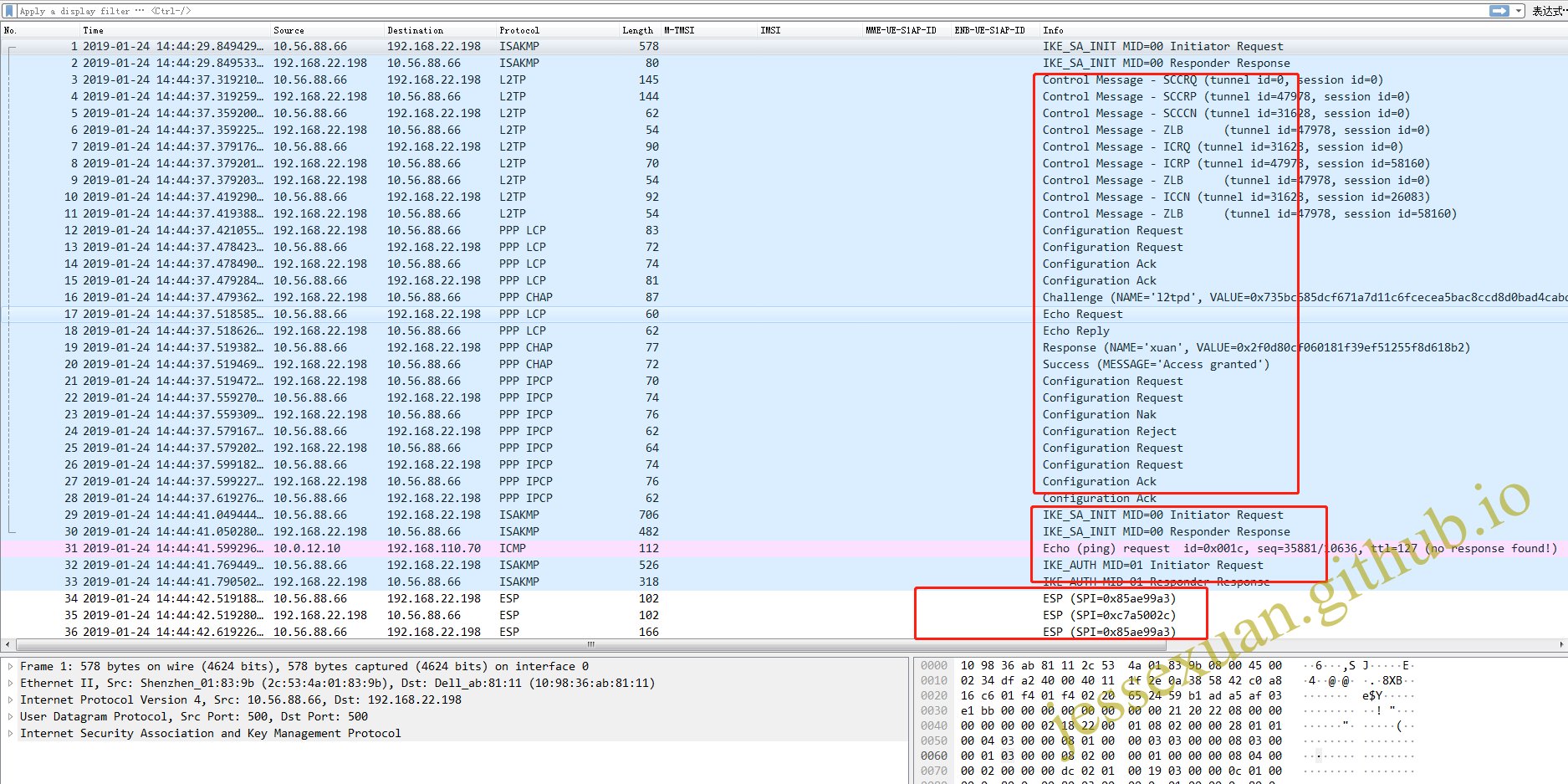Viewport: 1568px width, 784px height.
Task: Open the recent display filters dropdown
Action: click(1519, 11)
